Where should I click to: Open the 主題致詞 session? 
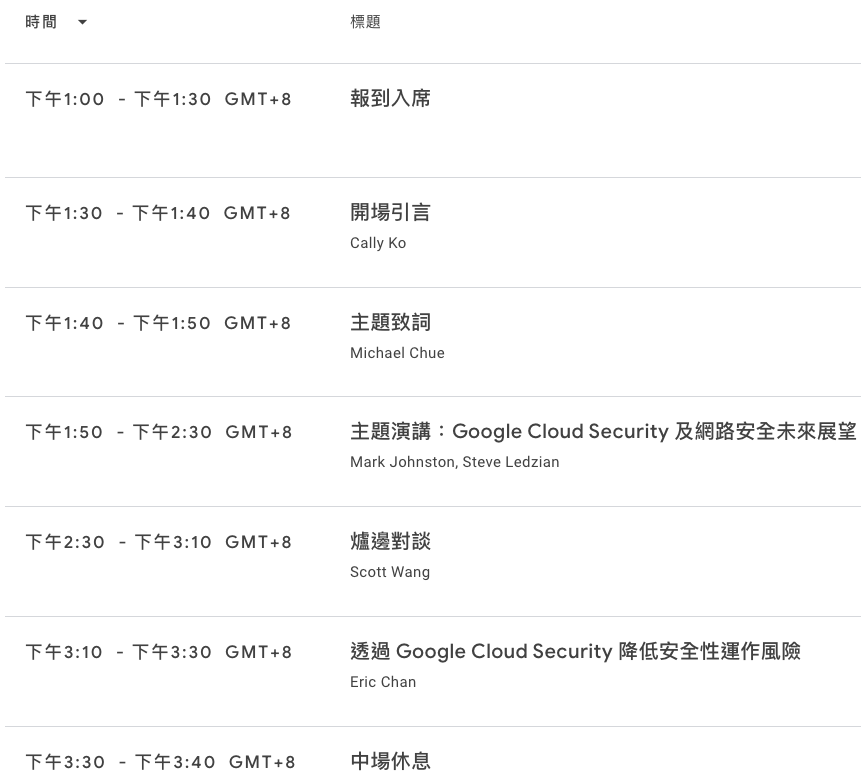point(390,322)
